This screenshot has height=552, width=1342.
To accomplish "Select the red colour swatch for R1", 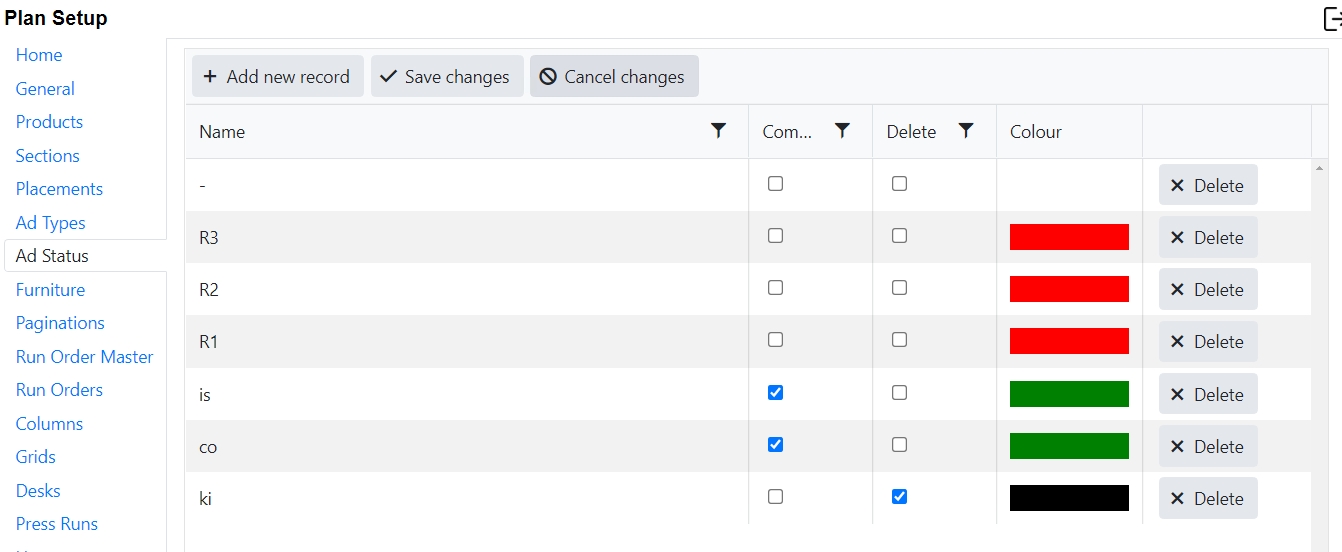I will pos(1068,341).
